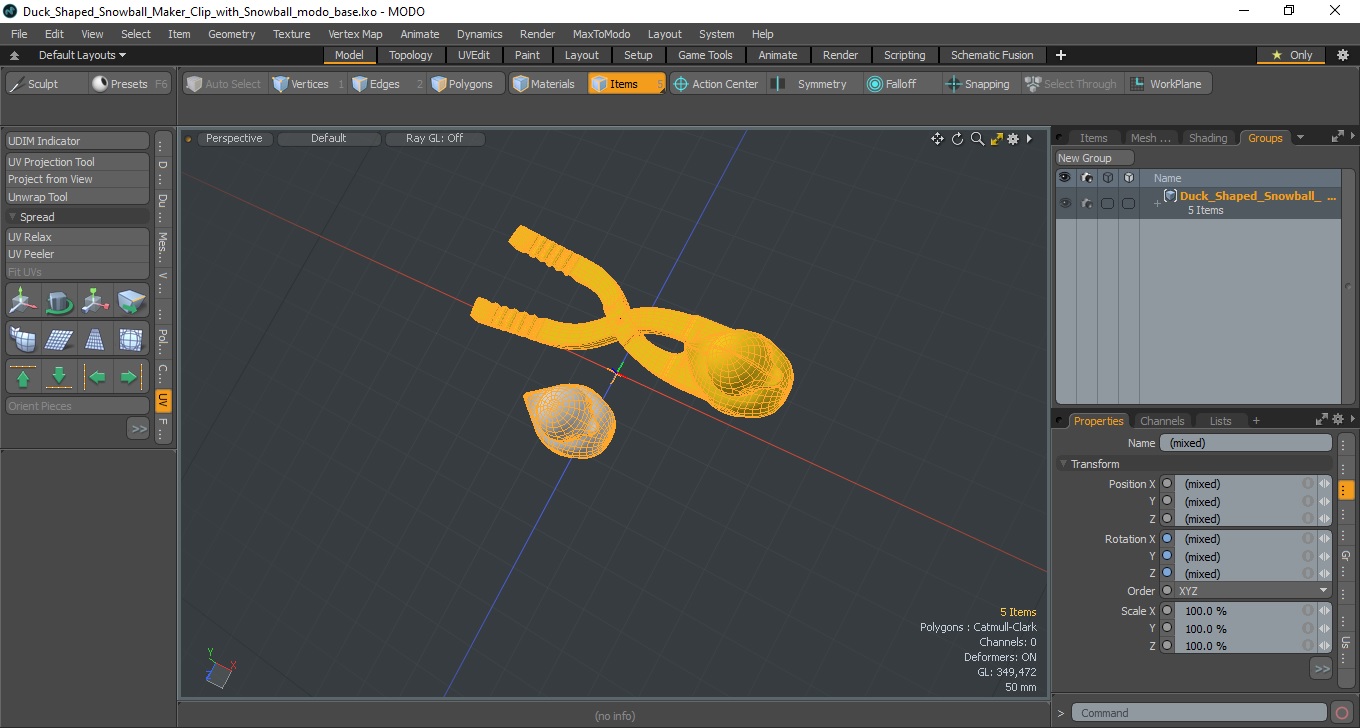
Task: Switch to the Topology layout tab
Action: click(411, 55)
